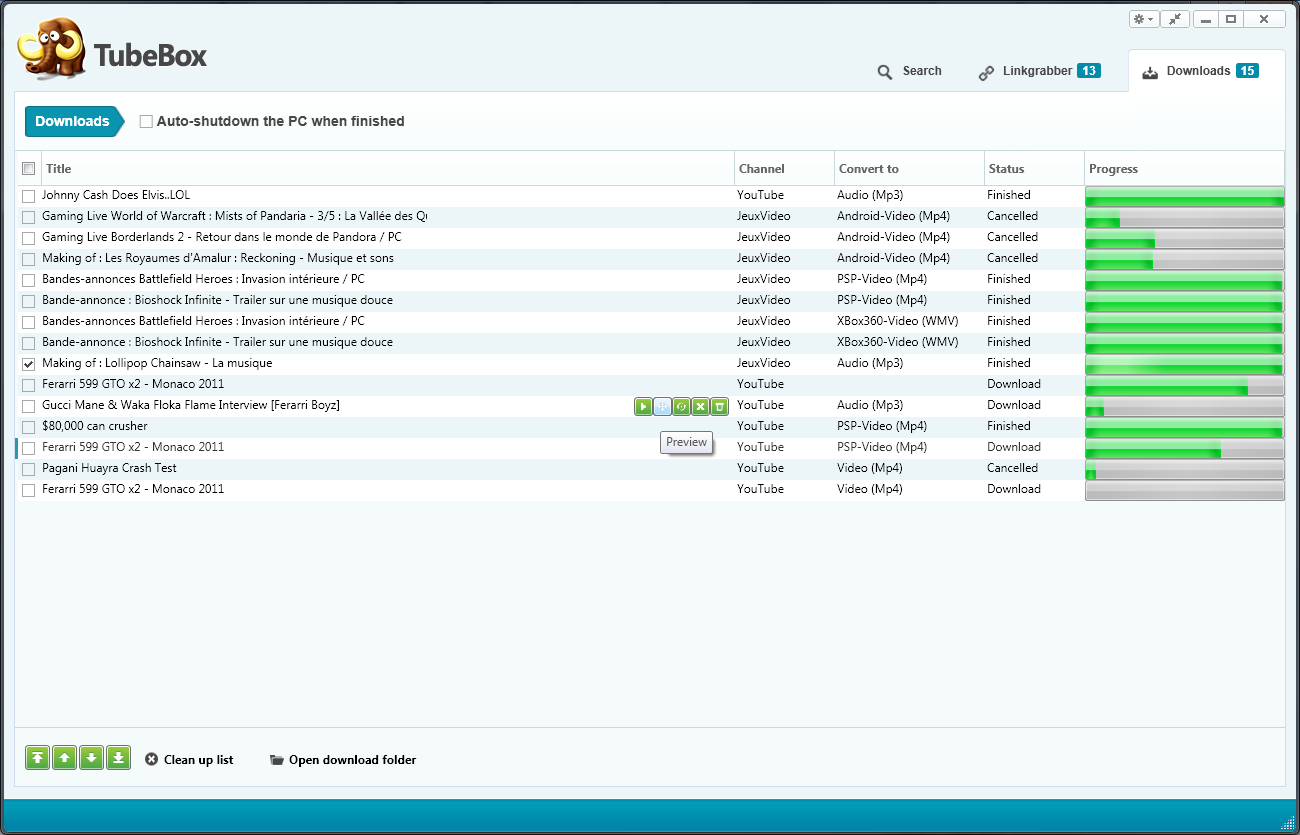Uncheck the Making of Lollipop Chainsaw checkbox
The height and width of the screenshot is (835, 1300).
29,364
